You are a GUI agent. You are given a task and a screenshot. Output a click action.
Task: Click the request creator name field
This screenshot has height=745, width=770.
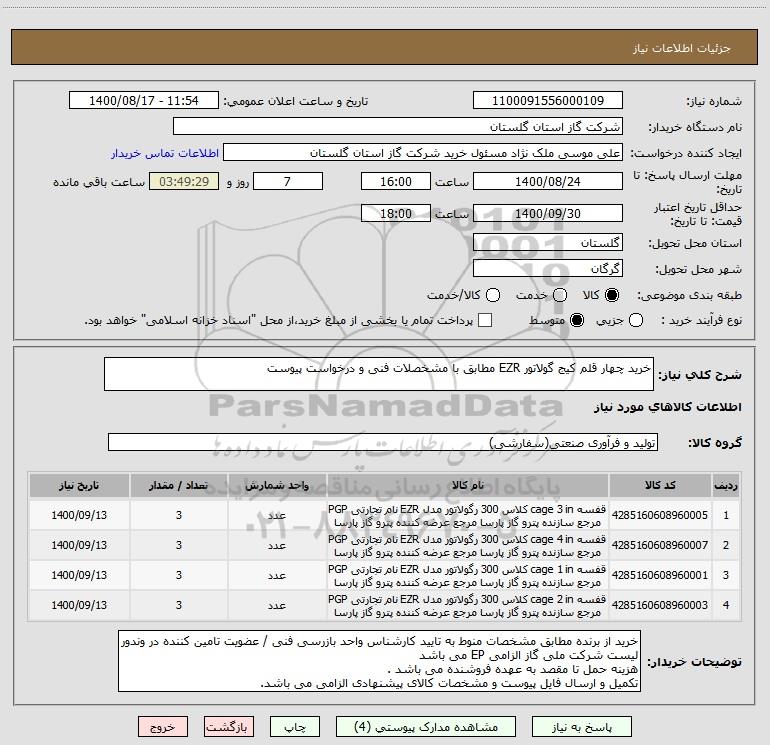coord(423,153)
